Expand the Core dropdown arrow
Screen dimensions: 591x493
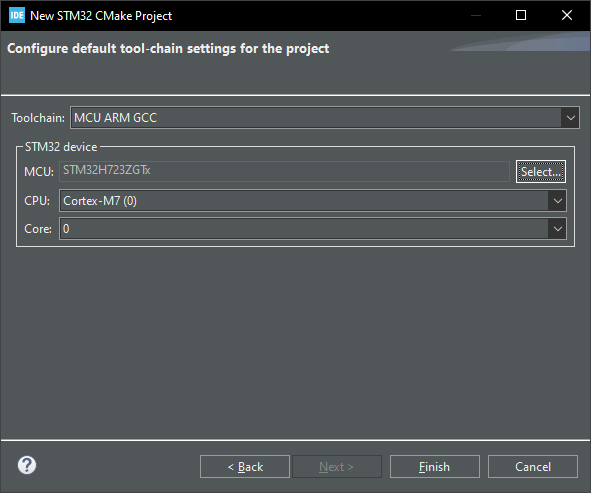click(x=557, y=228)
